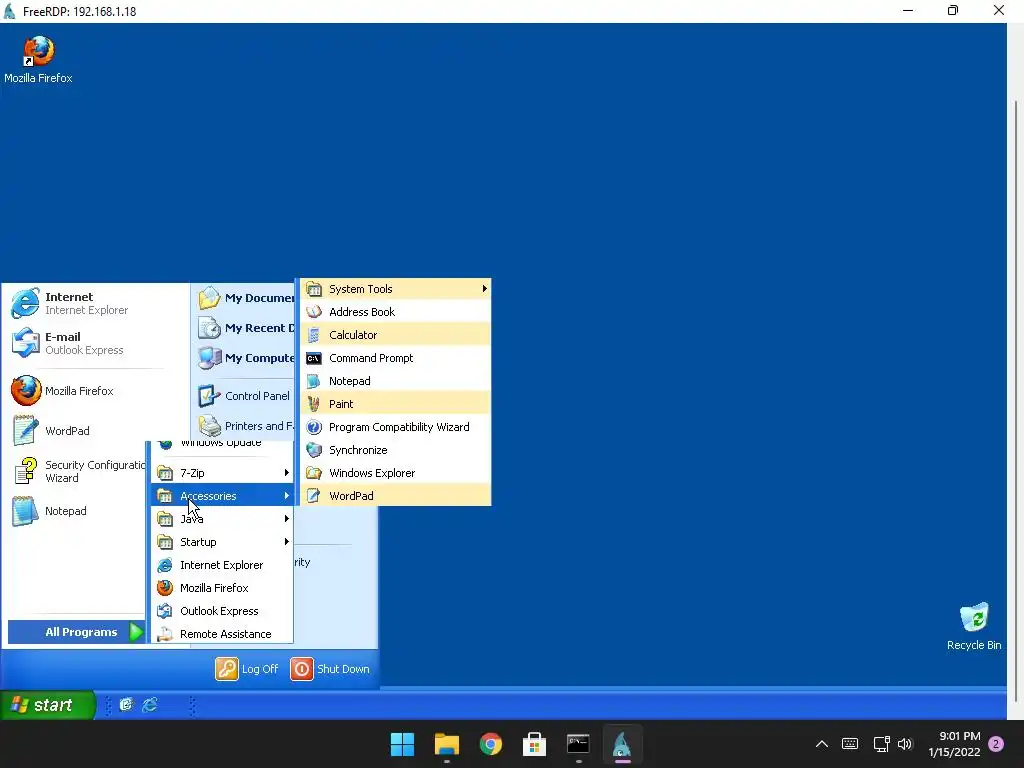
Task: Open network status tray icon
Action: click(881, 744)
